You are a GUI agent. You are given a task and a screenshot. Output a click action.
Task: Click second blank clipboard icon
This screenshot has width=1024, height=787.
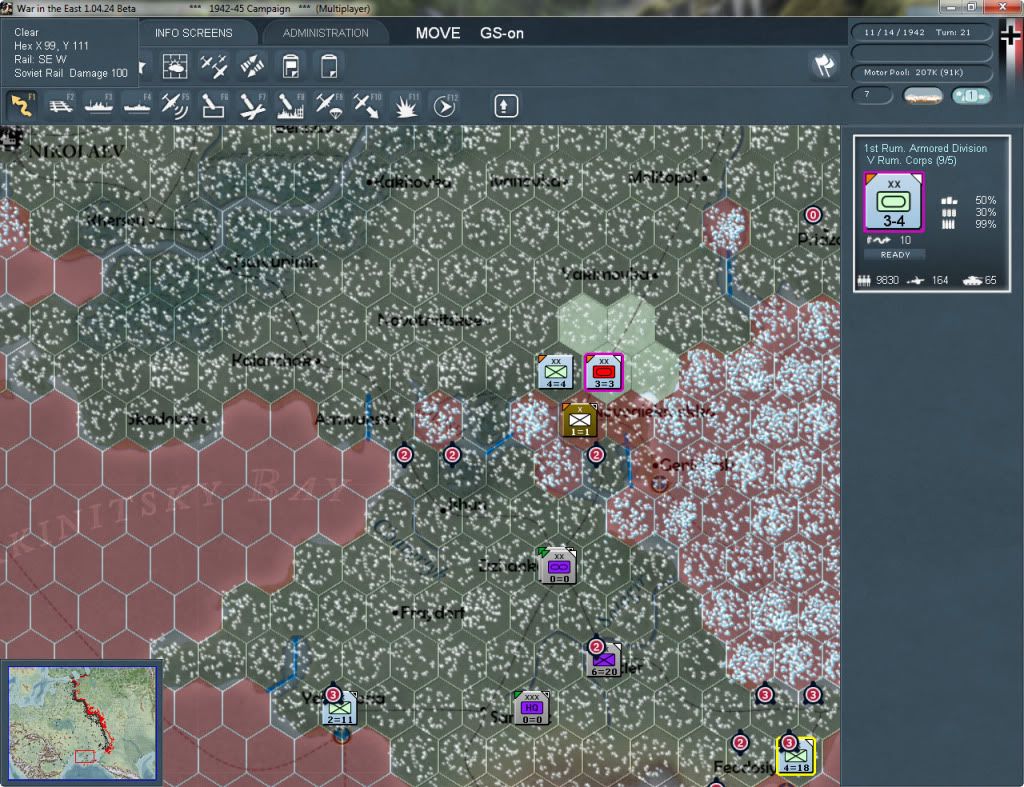point(329,66)
